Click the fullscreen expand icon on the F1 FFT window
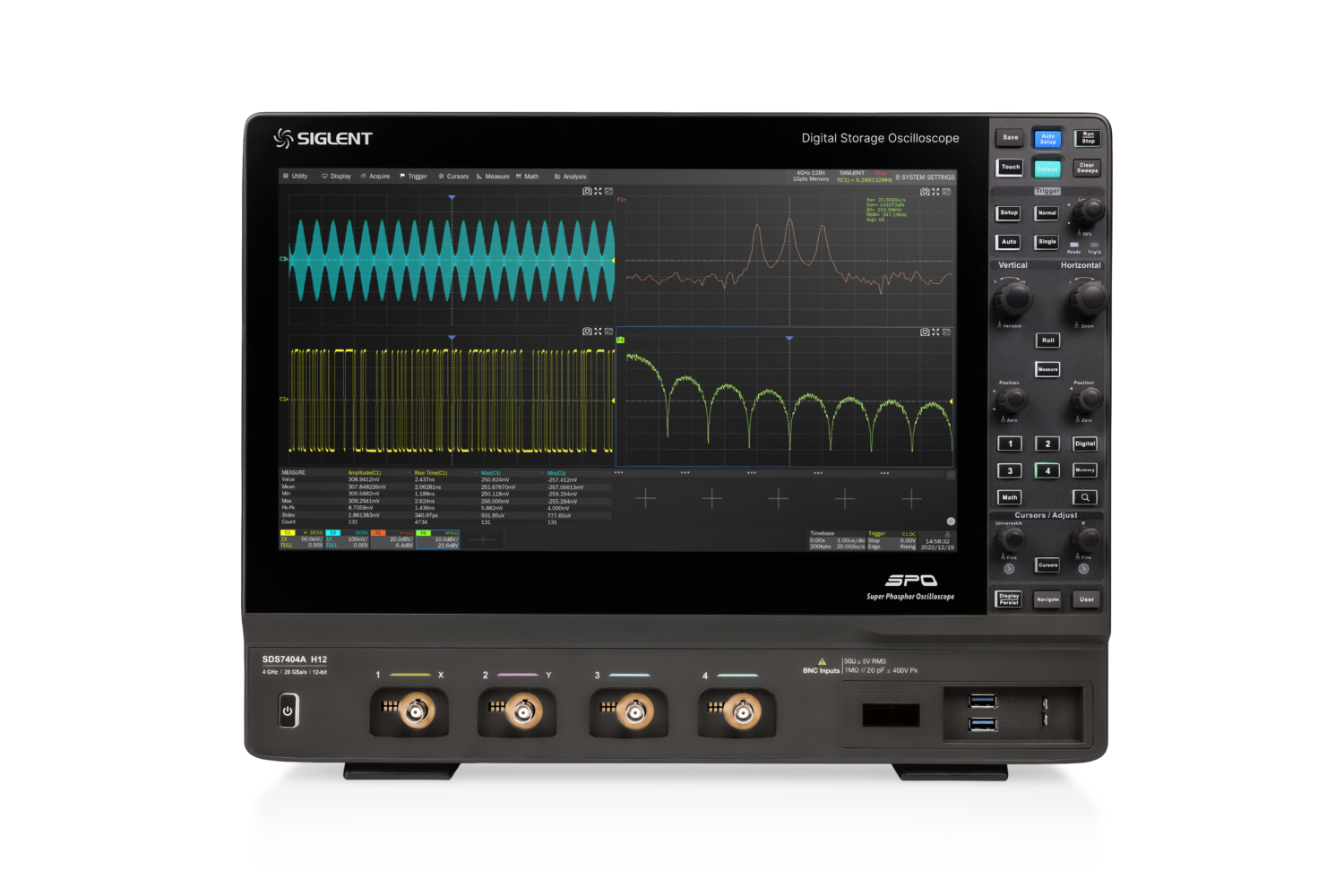The image size is (1344, 896). click(935, 190)
